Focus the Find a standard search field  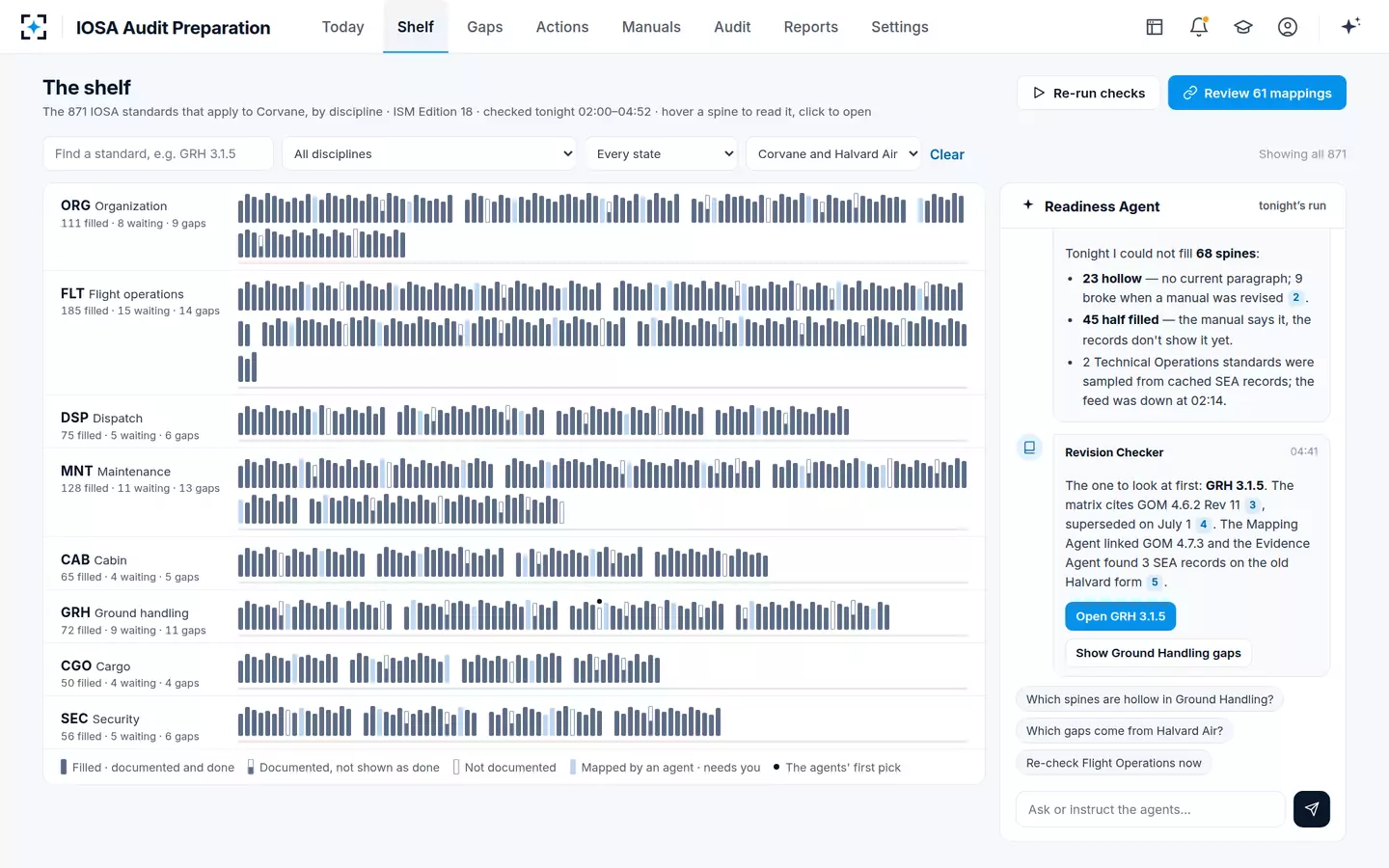pos(158,154)
